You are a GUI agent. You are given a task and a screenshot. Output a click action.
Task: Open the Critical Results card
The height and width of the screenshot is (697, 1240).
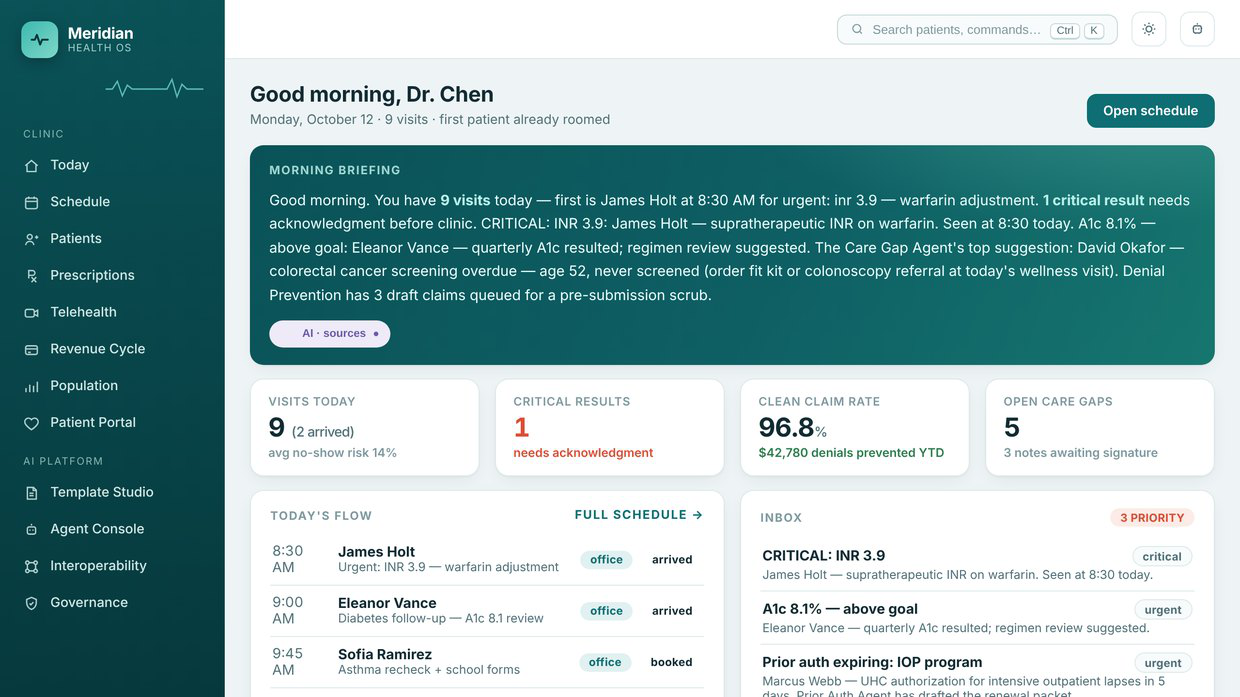[609, 427]
